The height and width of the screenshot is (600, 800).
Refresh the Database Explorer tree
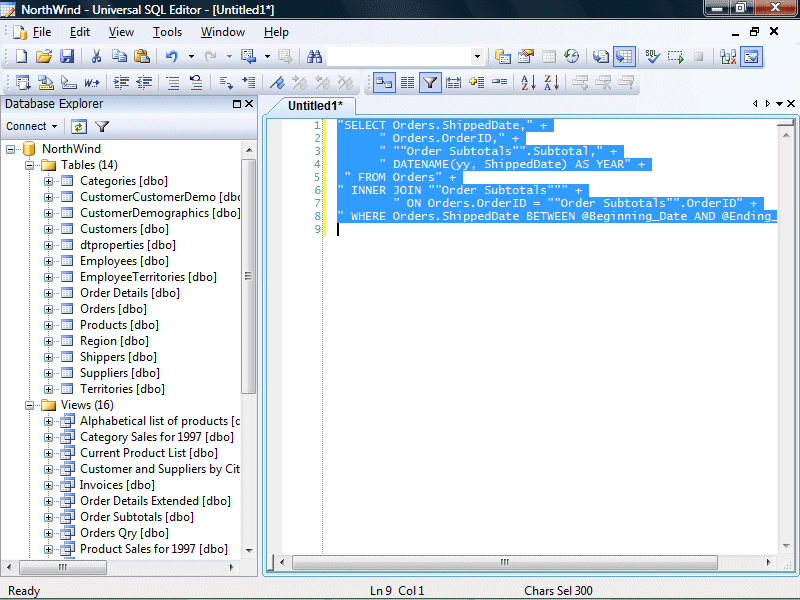[79, 127]
